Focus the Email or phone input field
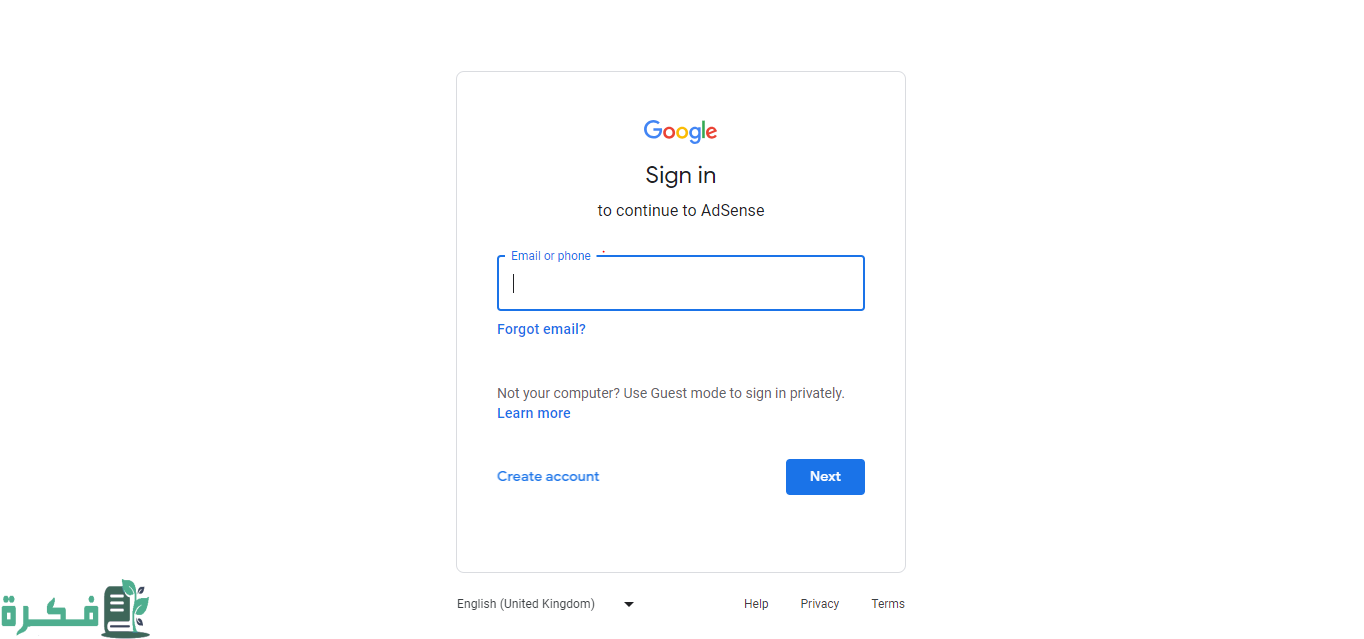 (681, 283)
